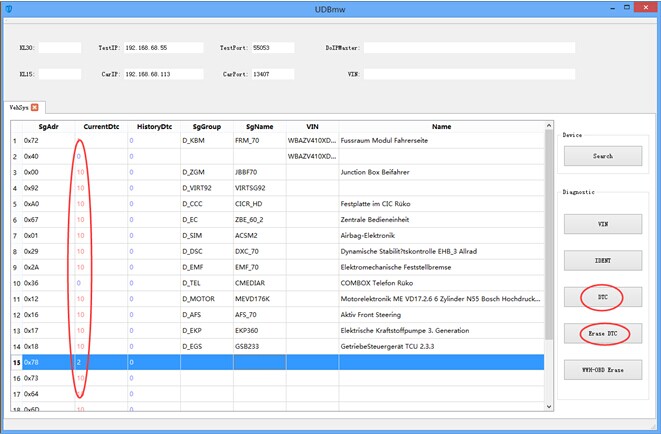661x434 pixels.
Task: Select CICR_HD name cell
Action: 260,204
